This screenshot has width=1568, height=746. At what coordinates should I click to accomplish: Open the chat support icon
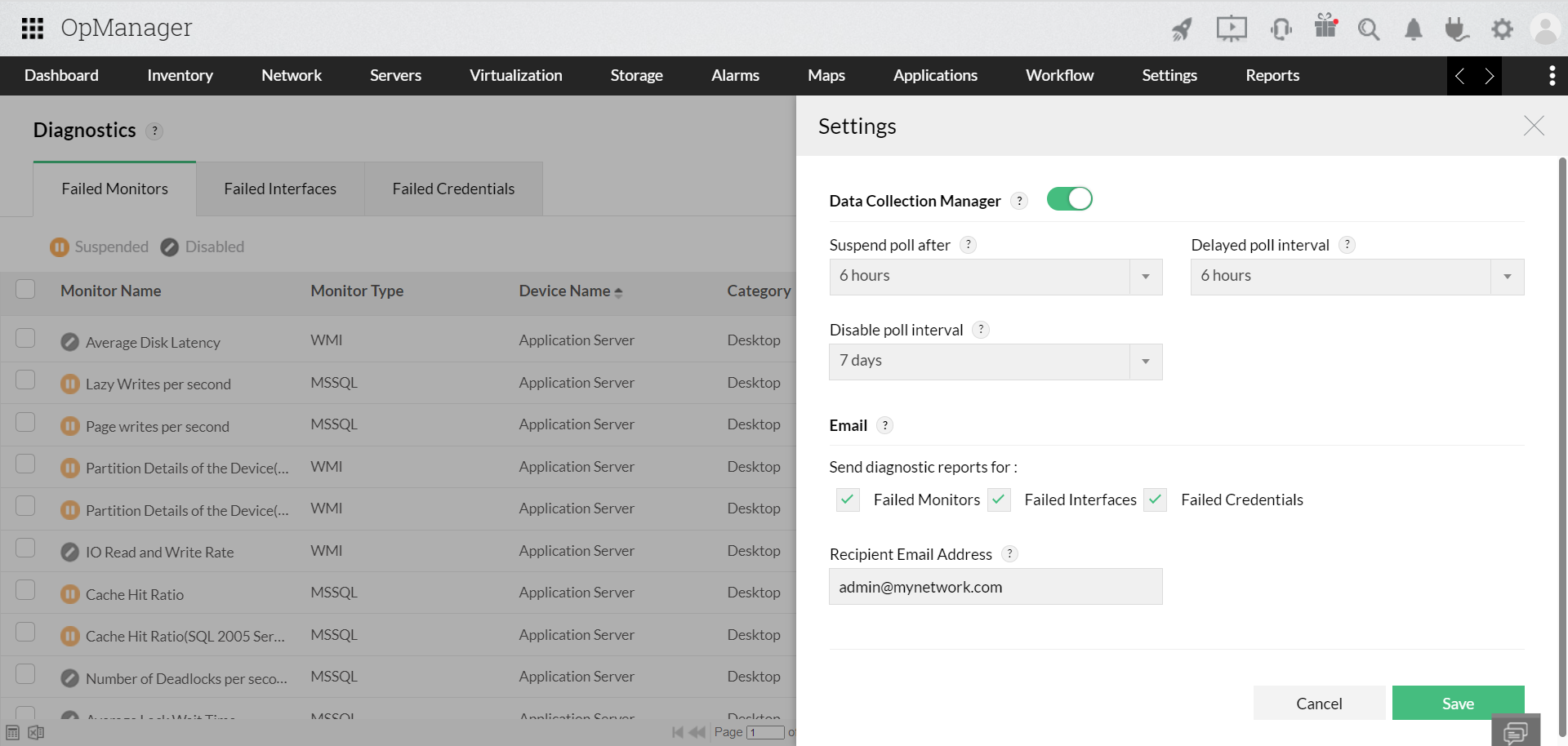[x=1516, y=731]
